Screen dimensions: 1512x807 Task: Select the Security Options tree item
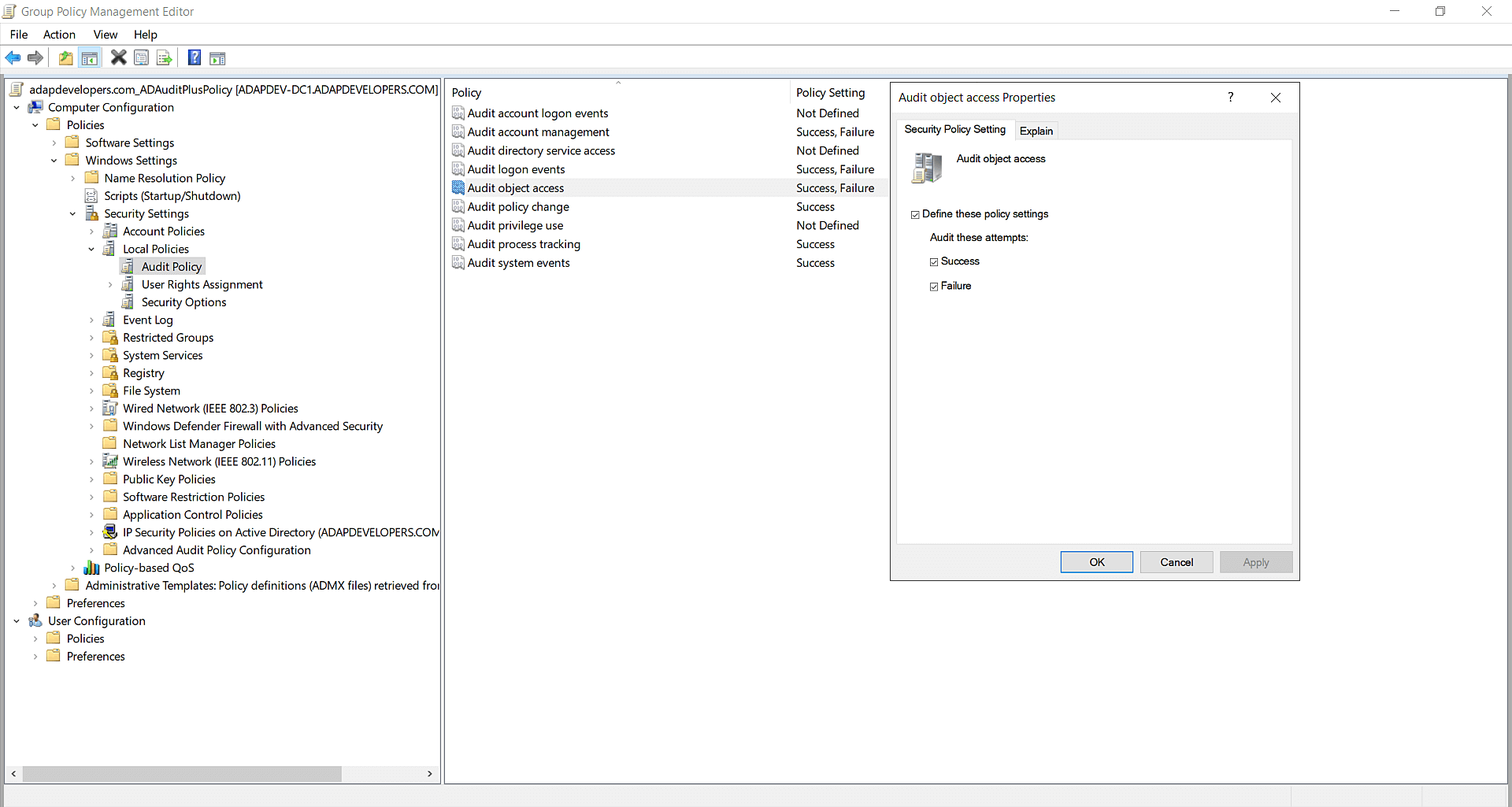[x=183, y=302]
